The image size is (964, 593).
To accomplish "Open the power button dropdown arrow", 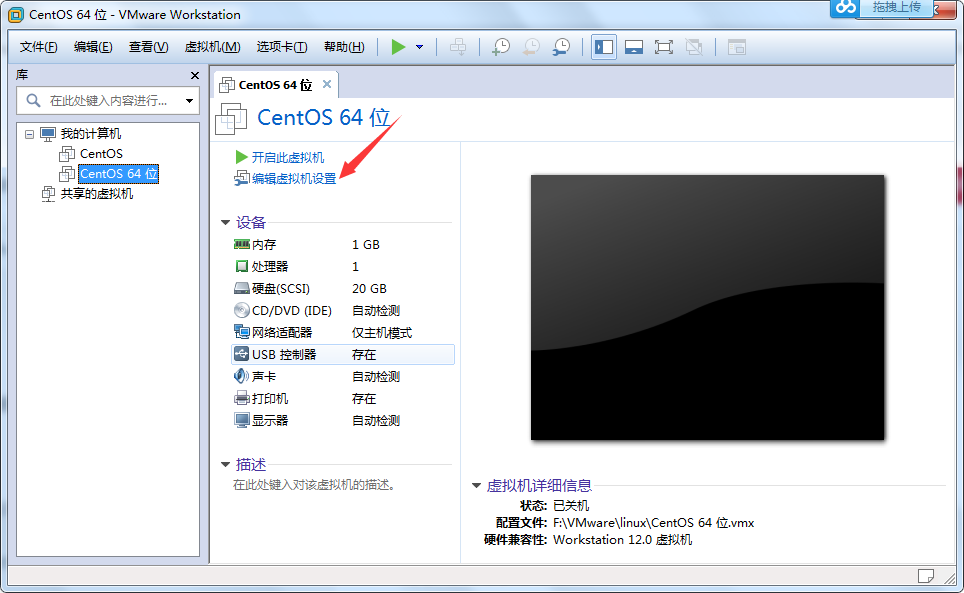I will 418,46.
